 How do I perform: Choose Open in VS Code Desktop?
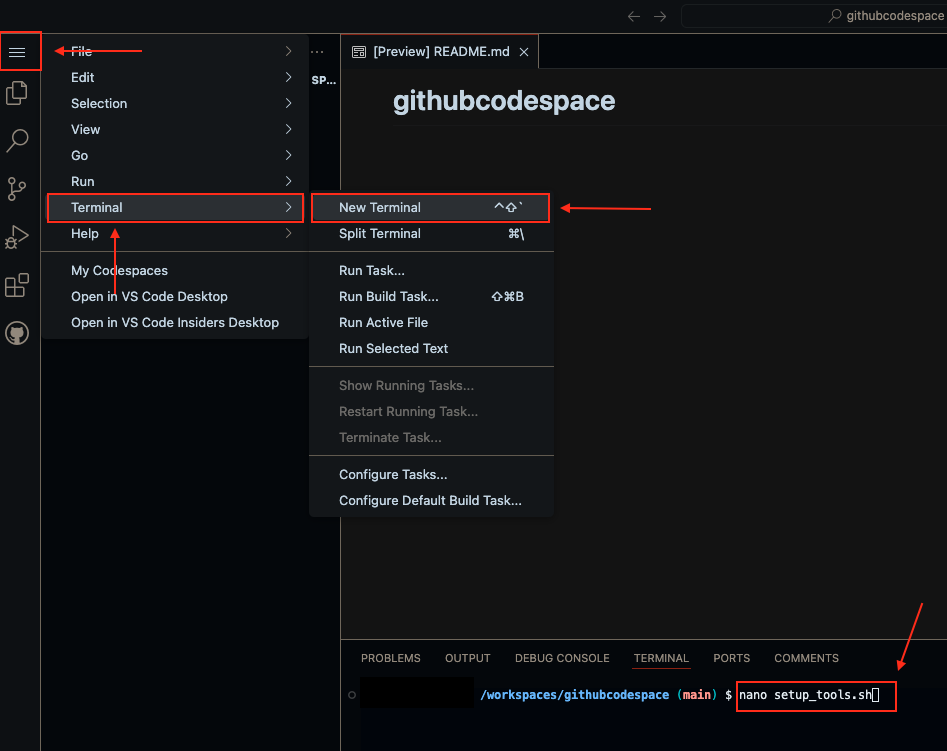click(x=175, y=297)
